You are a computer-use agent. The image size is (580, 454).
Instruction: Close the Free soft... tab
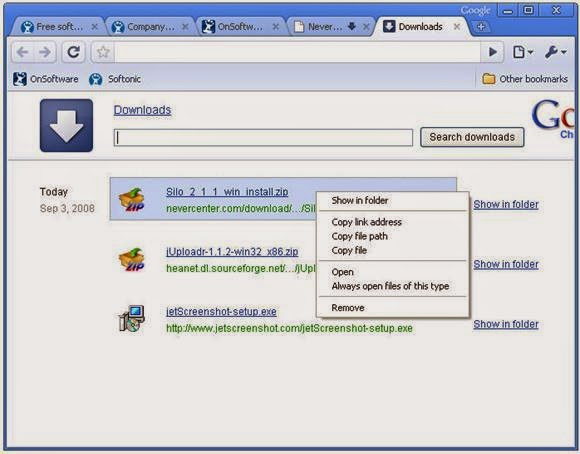click(95, 27)
